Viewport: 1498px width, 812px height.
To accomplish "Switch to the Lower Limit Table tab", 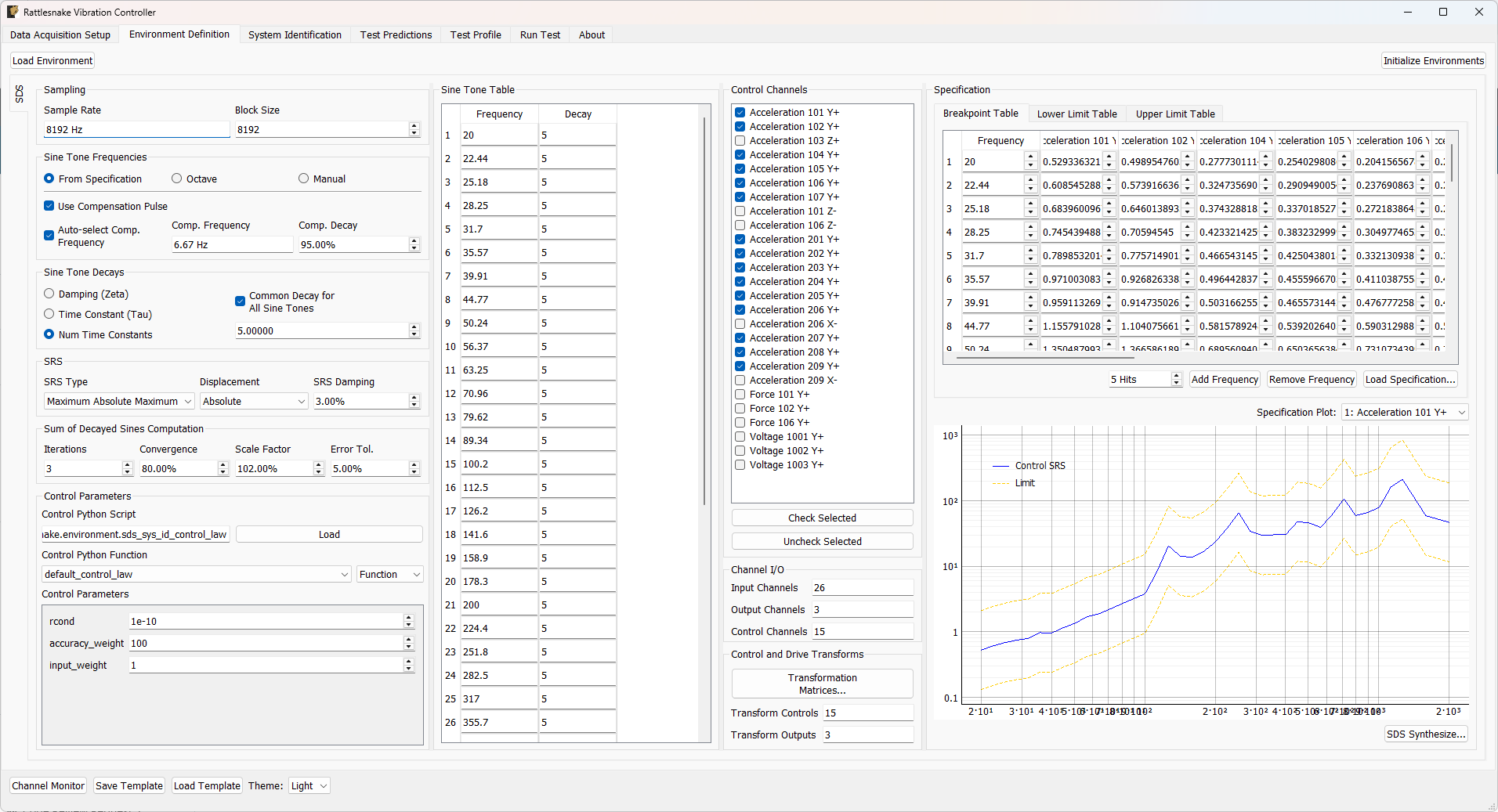I will point(1076,114).
